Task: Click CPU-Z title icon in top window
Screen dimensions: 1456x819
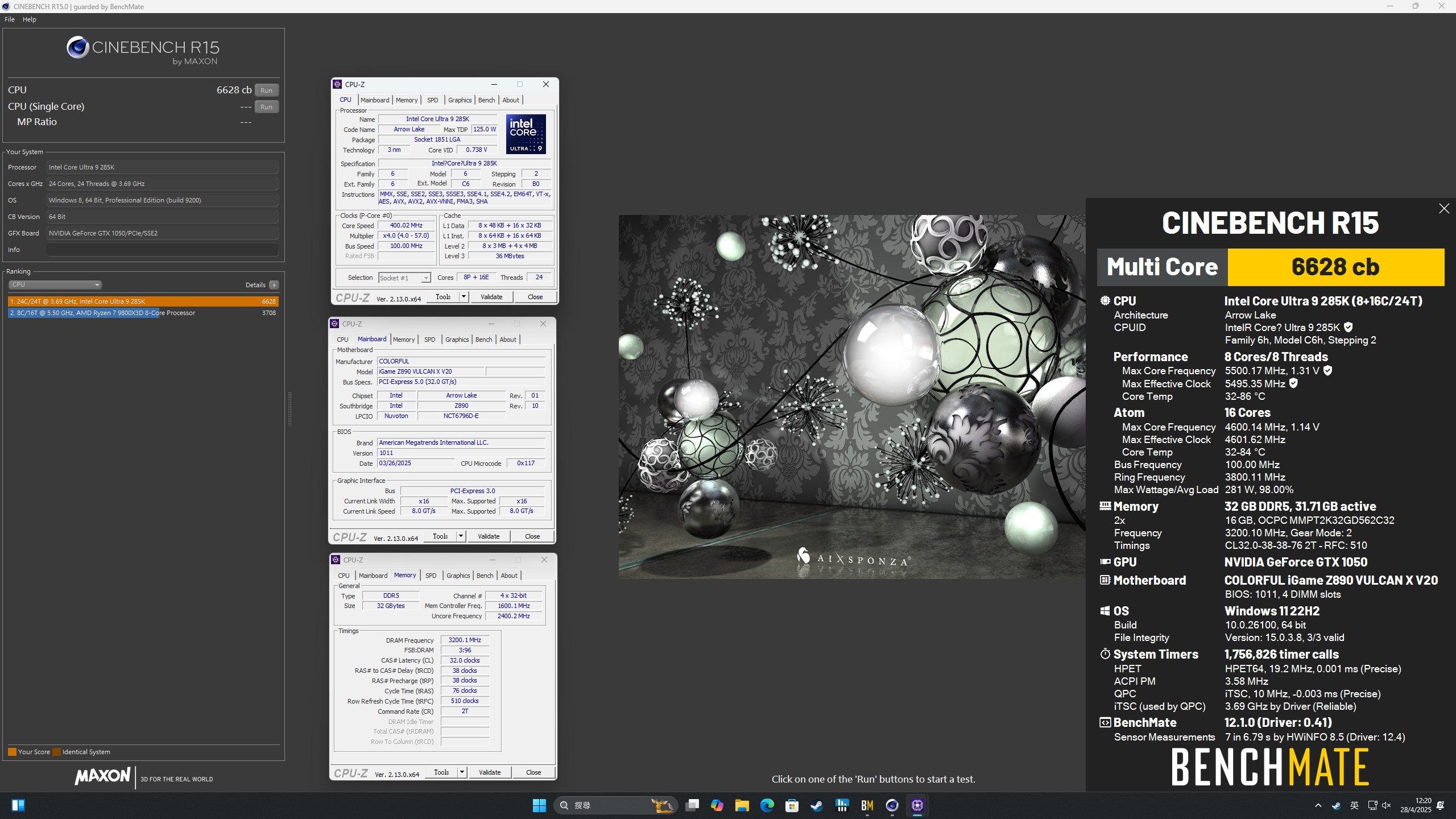Action: (337, 84)
